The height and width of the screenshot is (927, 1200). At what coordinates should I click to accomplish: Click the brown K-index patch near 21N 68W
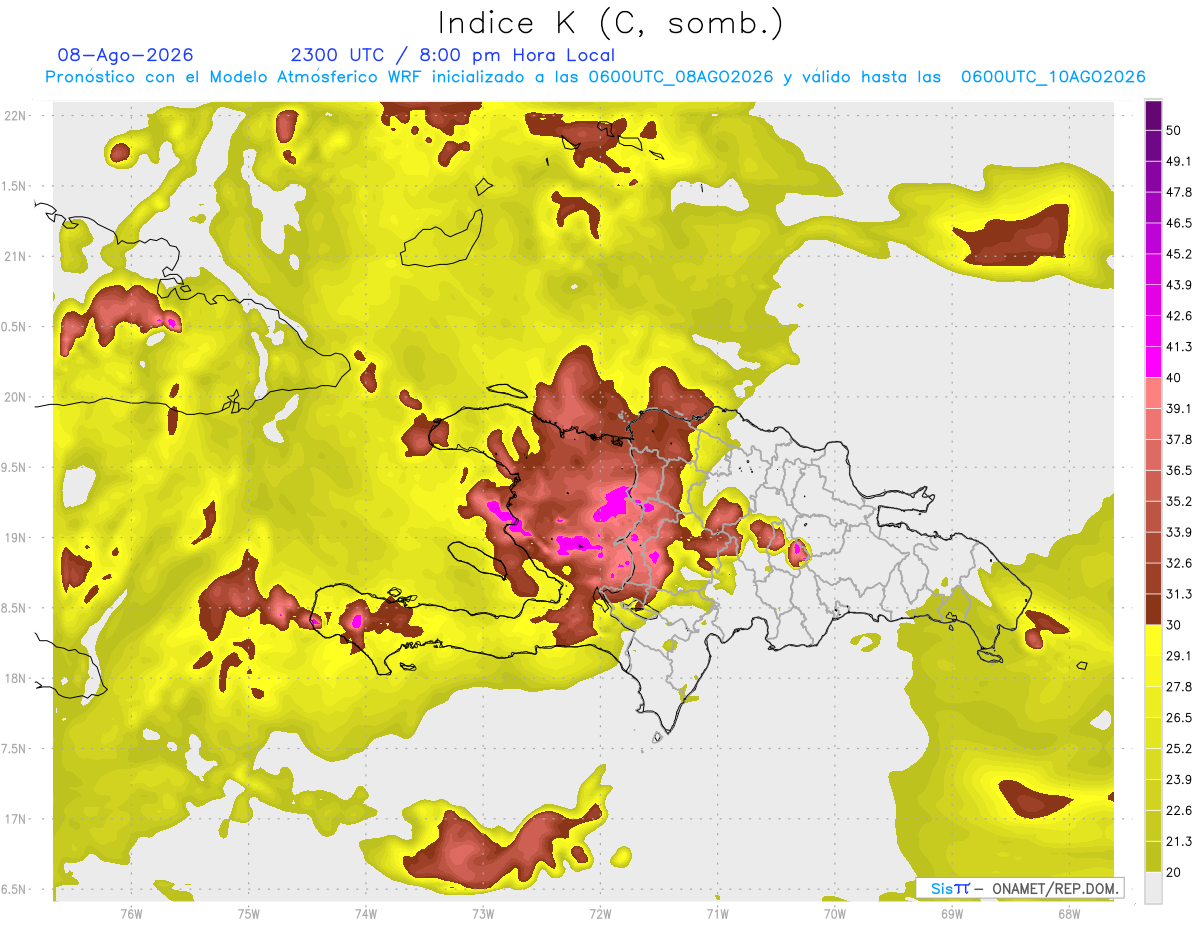[x=1015, y=236]
